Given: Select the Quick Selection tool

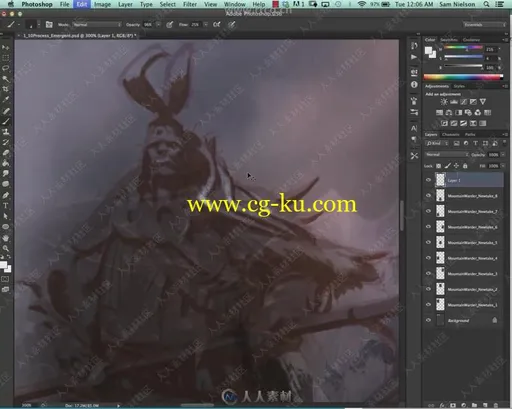Looking at the screenshot, I should 6,79.
